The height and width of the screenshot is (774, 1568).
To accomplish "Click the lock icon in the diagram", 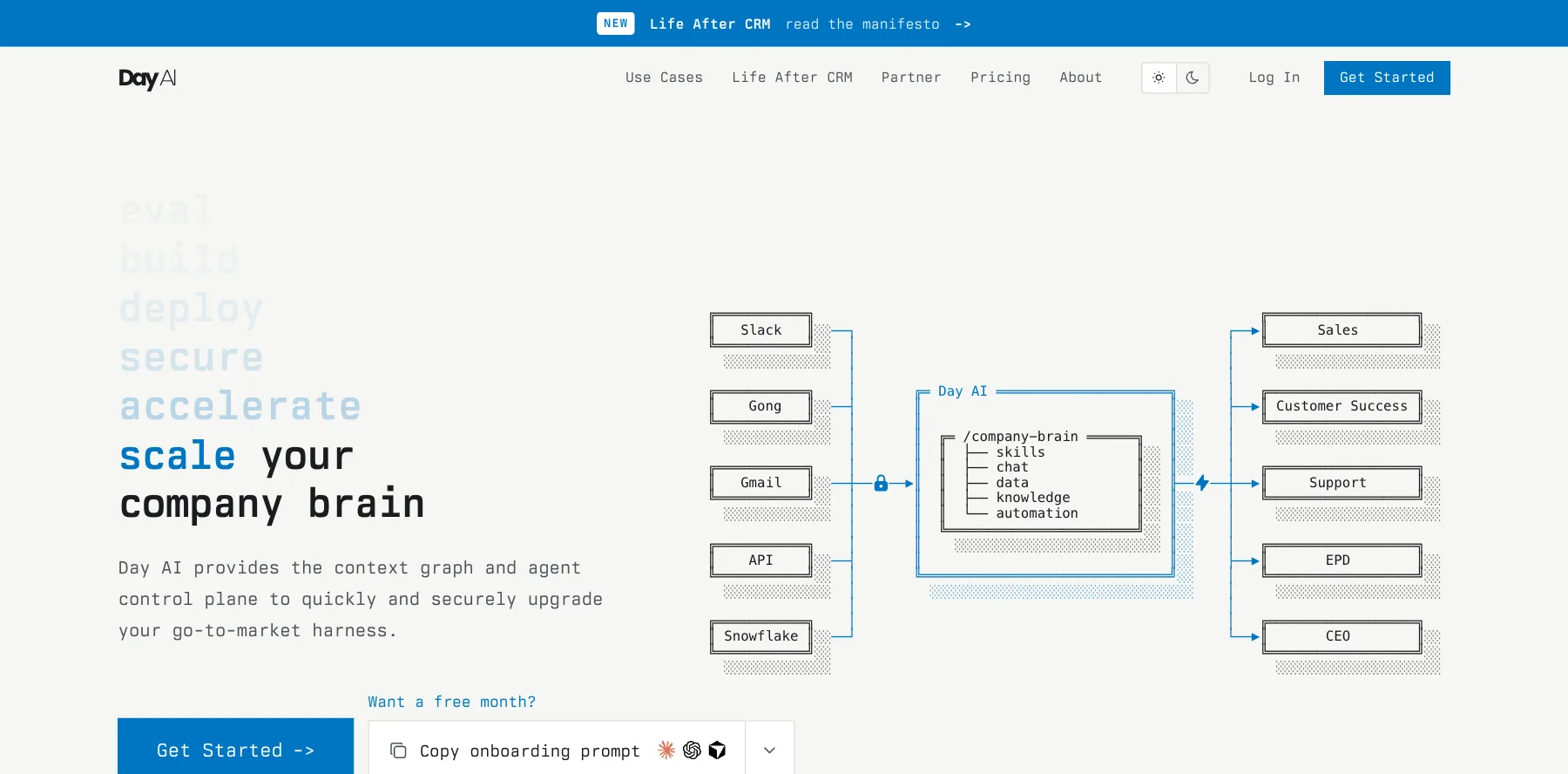I will (881, 483).
